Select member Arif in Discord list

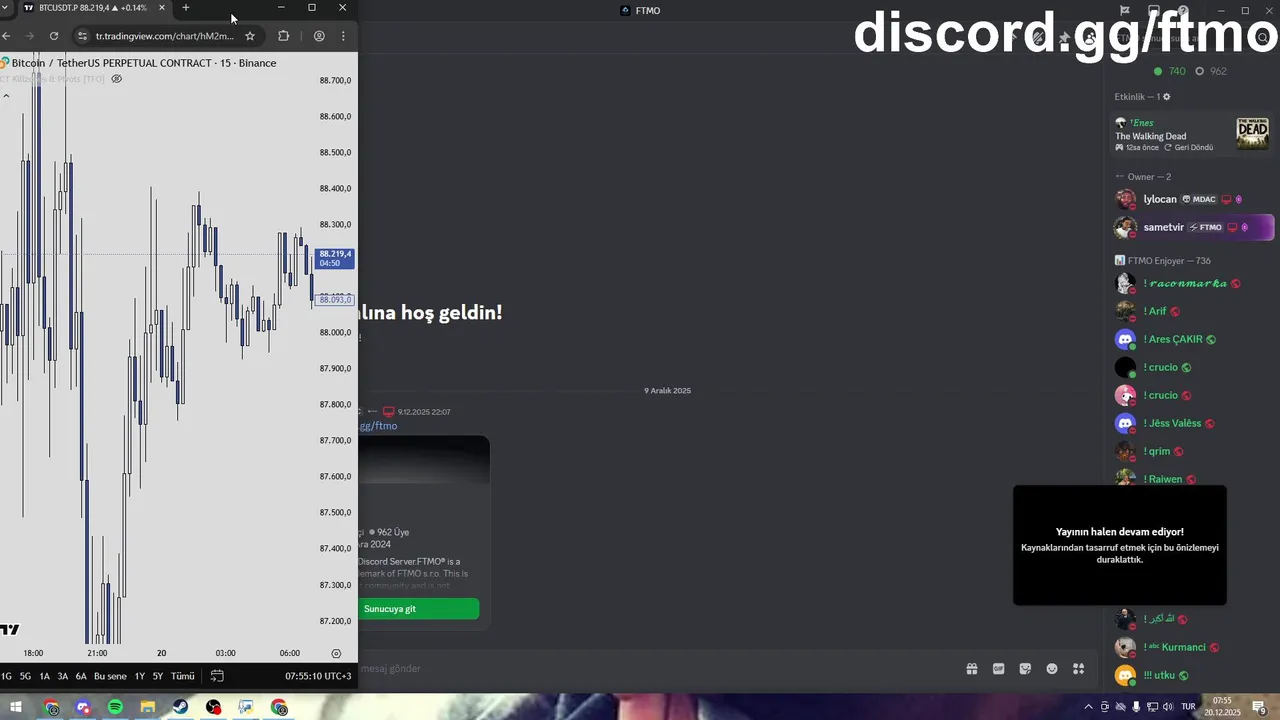[x=1192, y=311]
